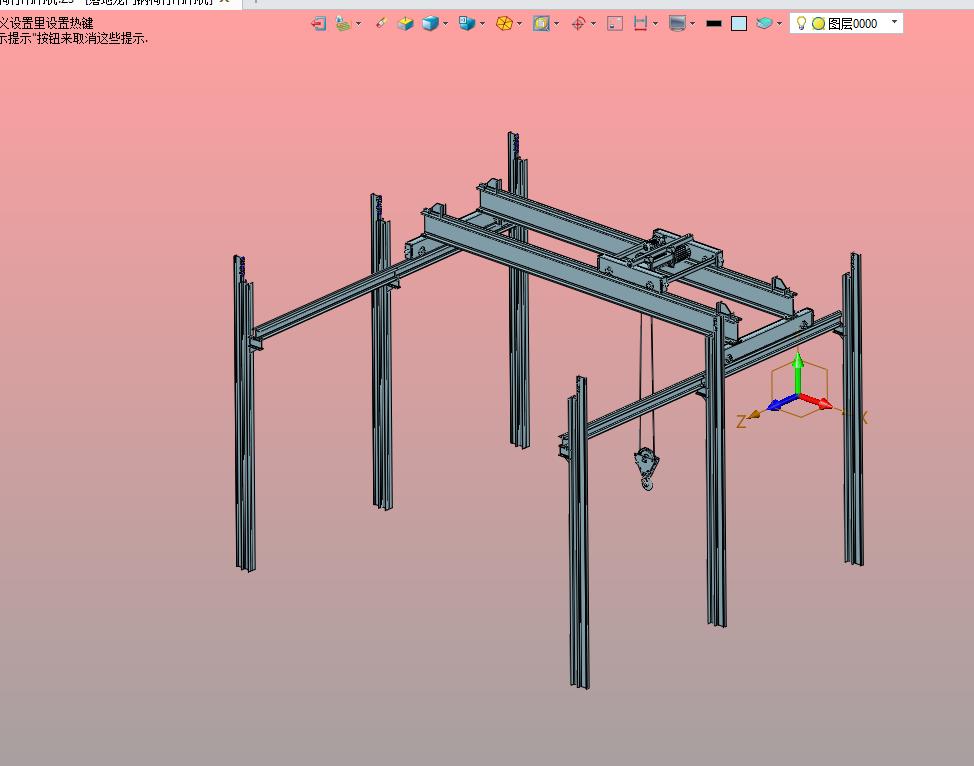Click the exit icon at toolbar start
The width and height of the screenshot is (974, 766).
click(x=318, y=23)
